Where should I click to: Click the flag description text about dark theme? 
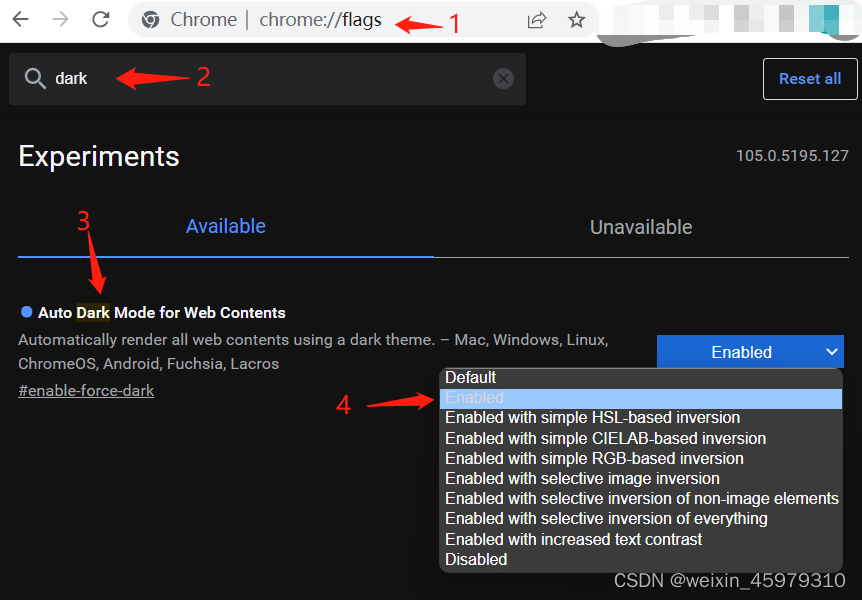[x=313, y=351]
